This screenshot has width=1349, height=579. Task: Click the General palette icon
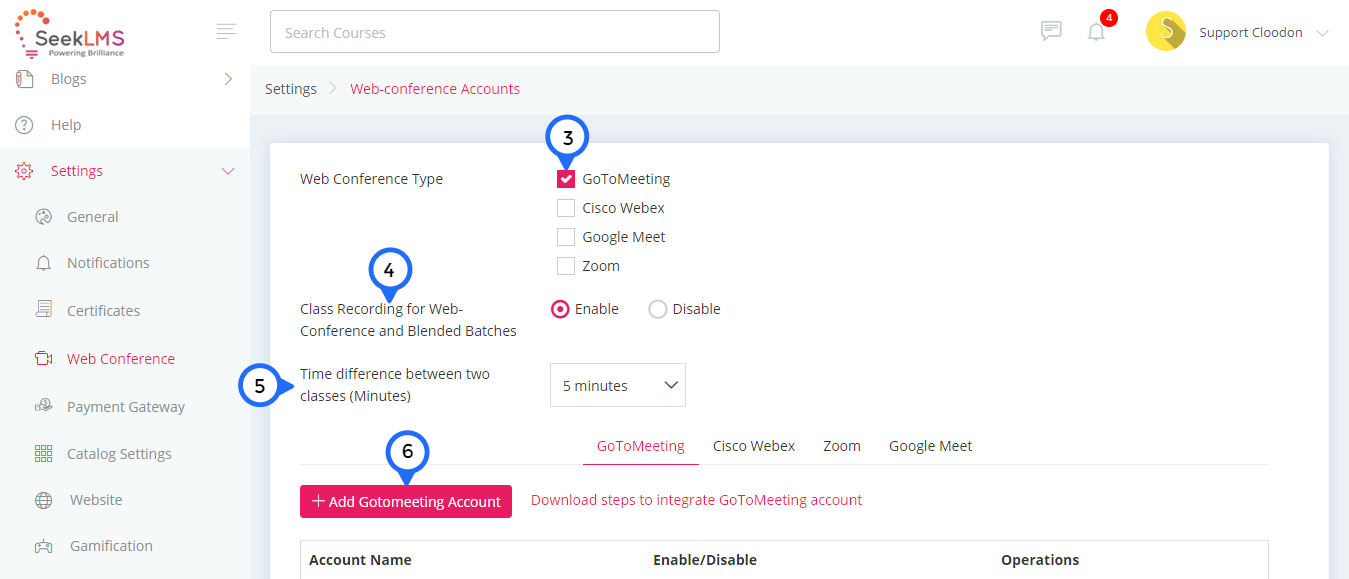pyautogui.click(x=43, y=217)
